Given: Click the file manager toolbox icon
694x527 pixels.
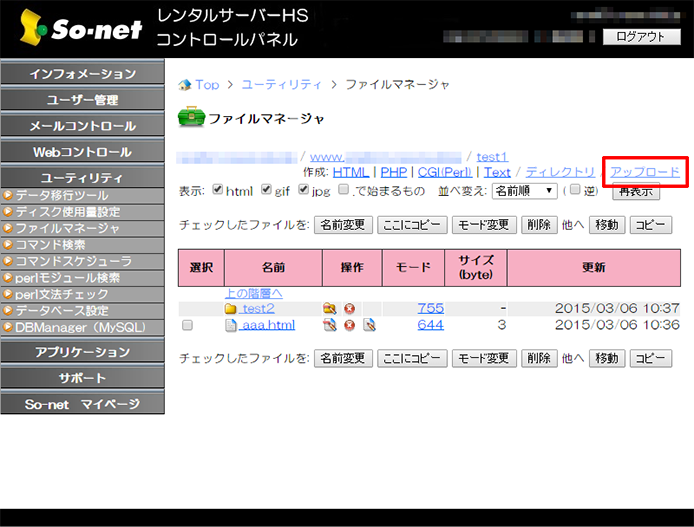Looking at the screenshot, I should (x=190, y=117).
